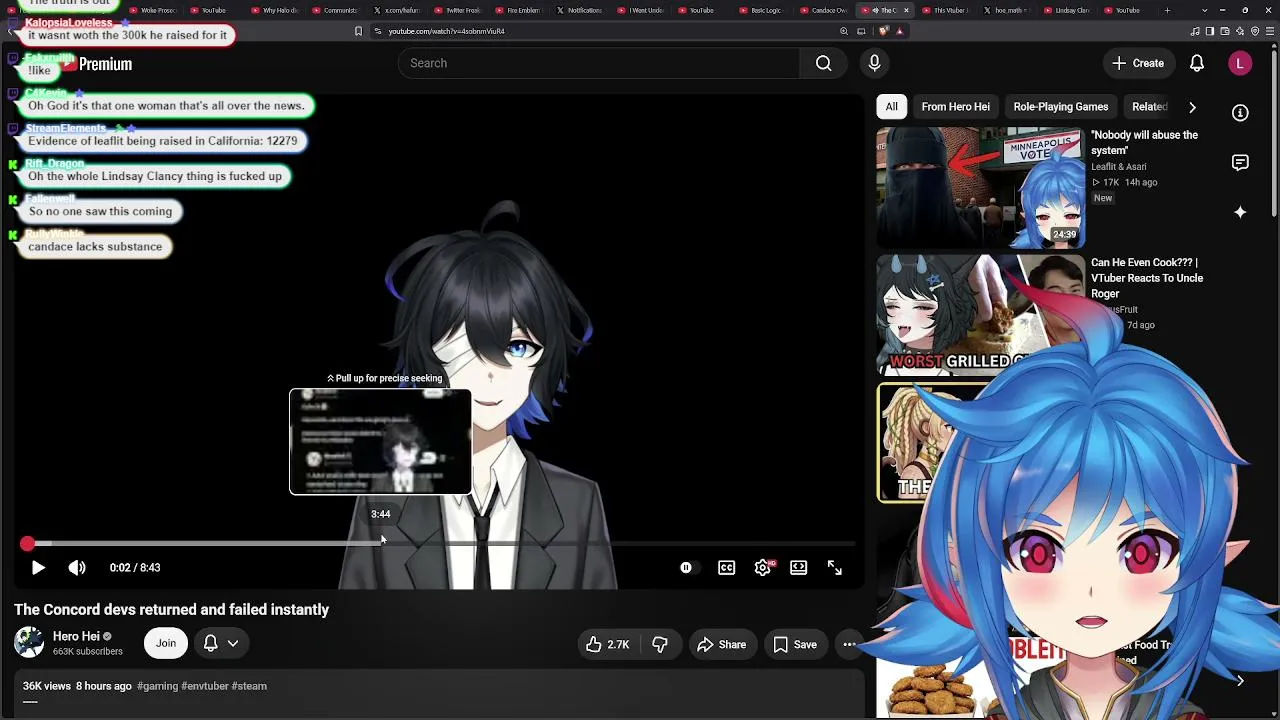Show more filter chips with the arrow

[1192, 107]
